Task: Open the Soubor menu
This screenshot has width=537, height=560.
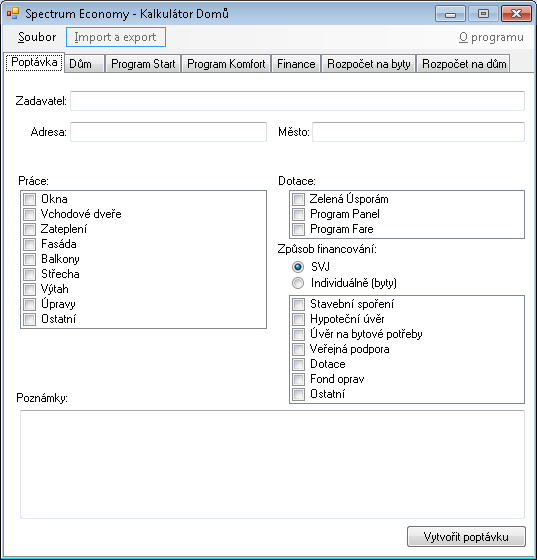Action: pos(37,37)
